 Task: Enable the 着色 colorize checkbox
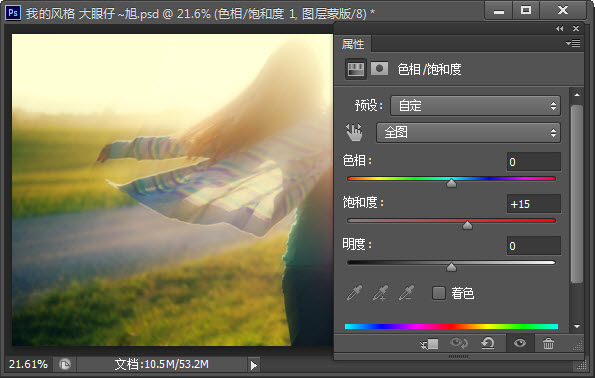439,293
